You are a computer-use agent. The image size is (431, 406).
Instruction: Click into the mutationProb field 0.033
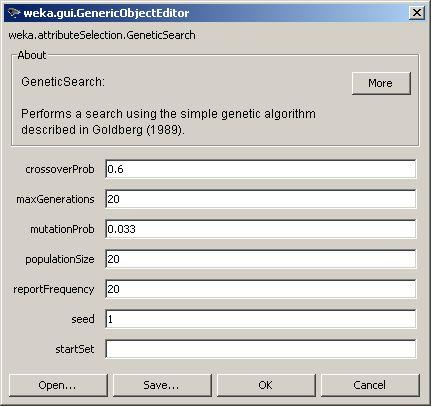coord(261,229)
